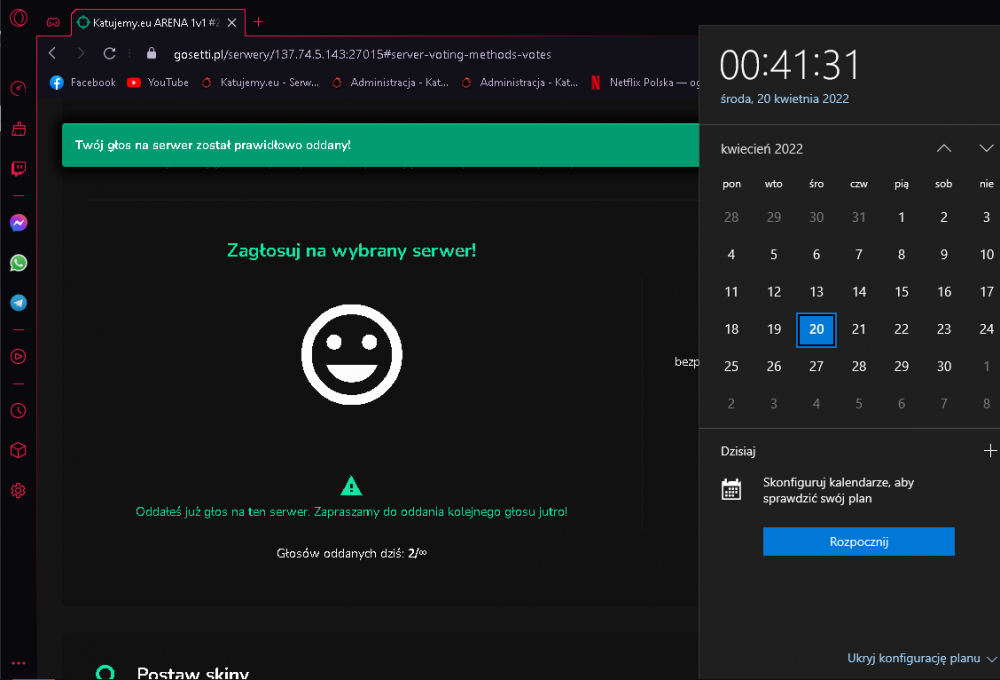View site security padlock info
Viewport: 1000px width, 680px height.
click(151, 54)
